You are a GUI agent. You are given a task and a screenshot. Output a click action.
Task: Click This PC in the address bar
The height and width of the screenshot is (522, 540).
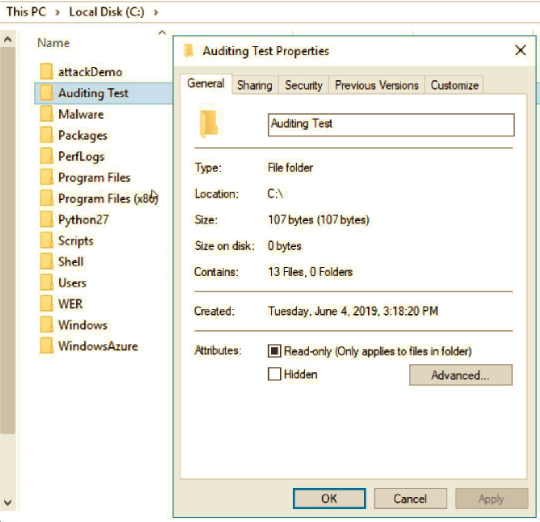coord(27,12)
